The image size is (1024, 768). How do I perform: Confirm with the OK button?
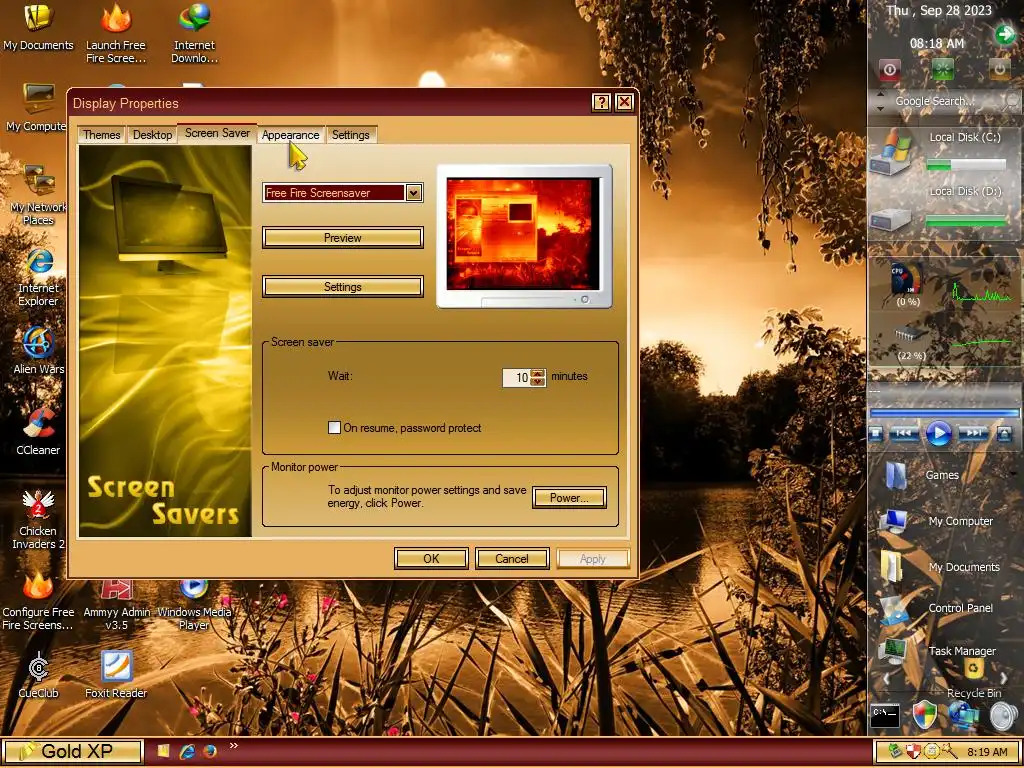431,558
